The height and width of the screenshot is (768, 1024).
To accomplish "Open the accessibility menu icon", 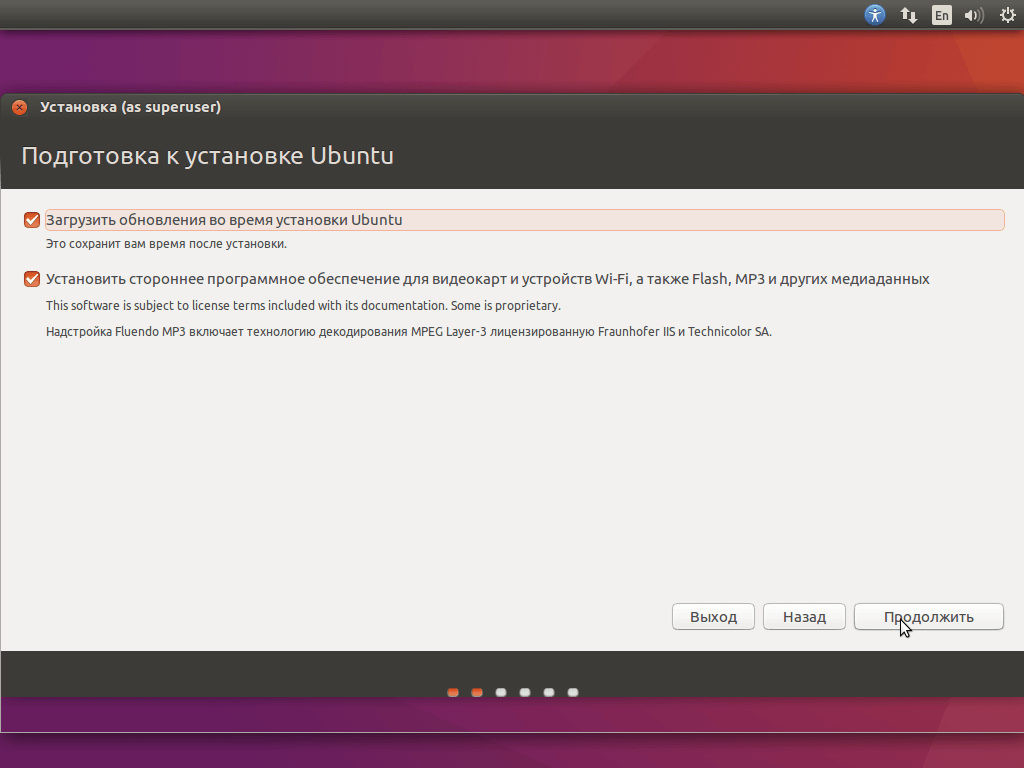I will 874,14.
